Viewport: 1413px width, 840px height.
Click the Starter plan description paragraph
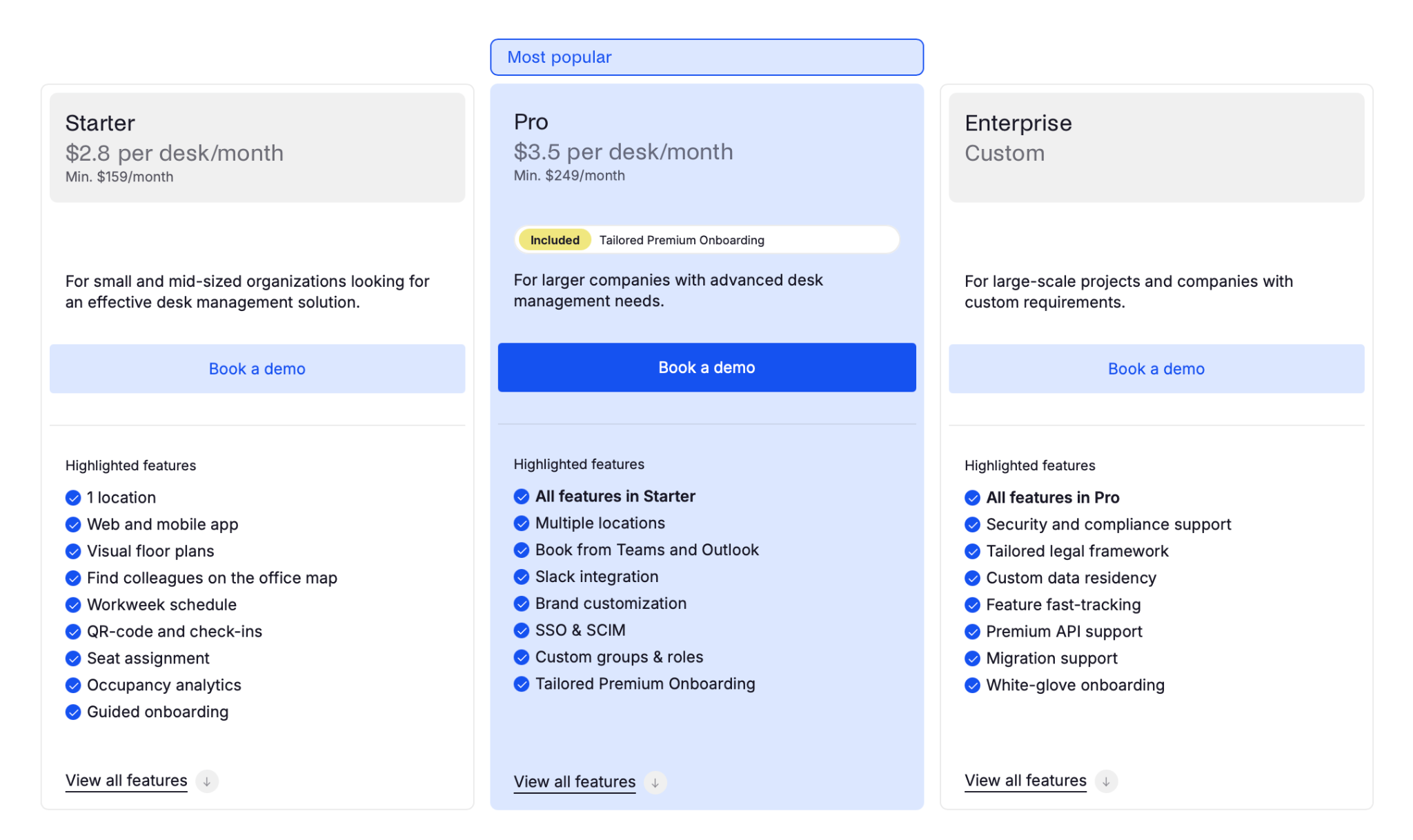(247, 292)
